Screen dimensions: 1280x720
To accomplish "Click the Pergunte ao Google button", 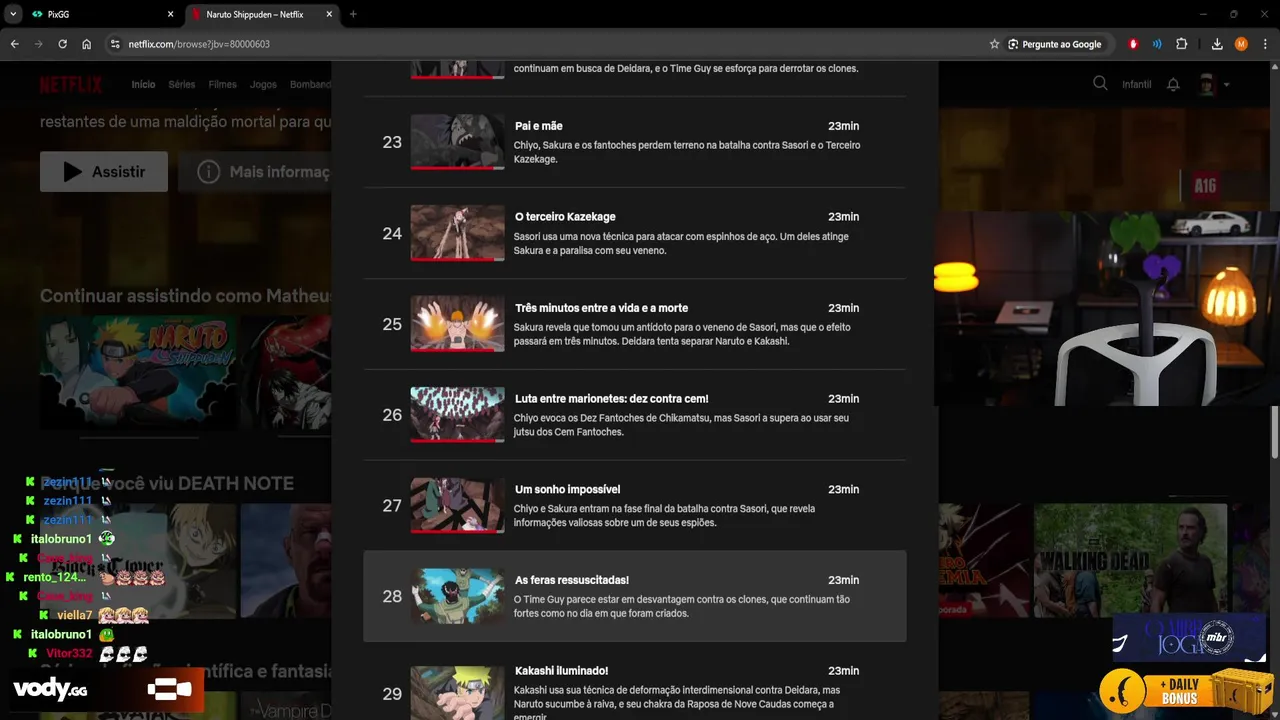I will coord(1055,44).
